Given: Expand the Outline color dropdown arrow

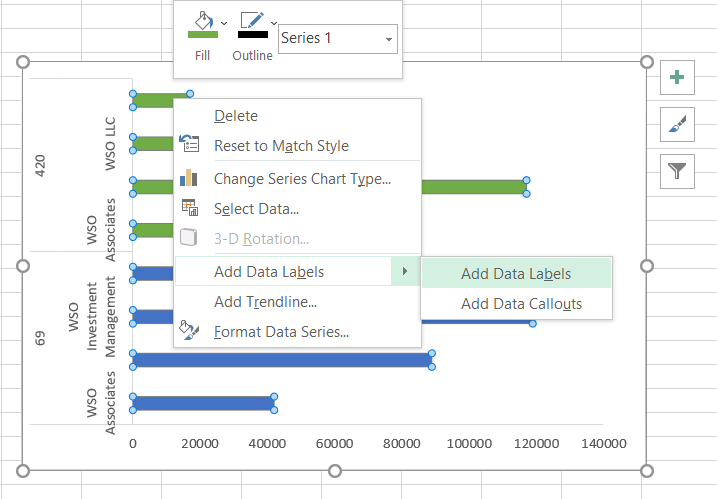Looking at the screenshot, I should [273, 22].
